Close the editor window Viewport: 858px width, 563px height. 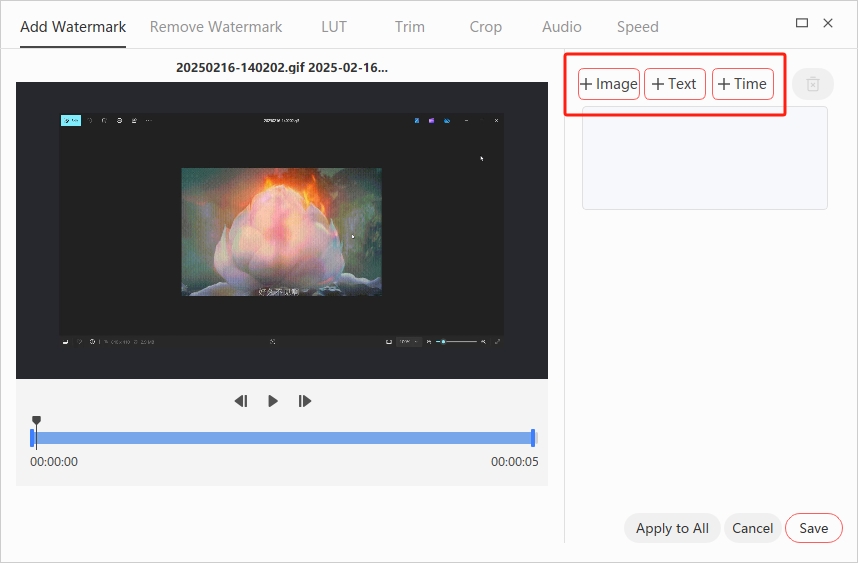point(828,22)
